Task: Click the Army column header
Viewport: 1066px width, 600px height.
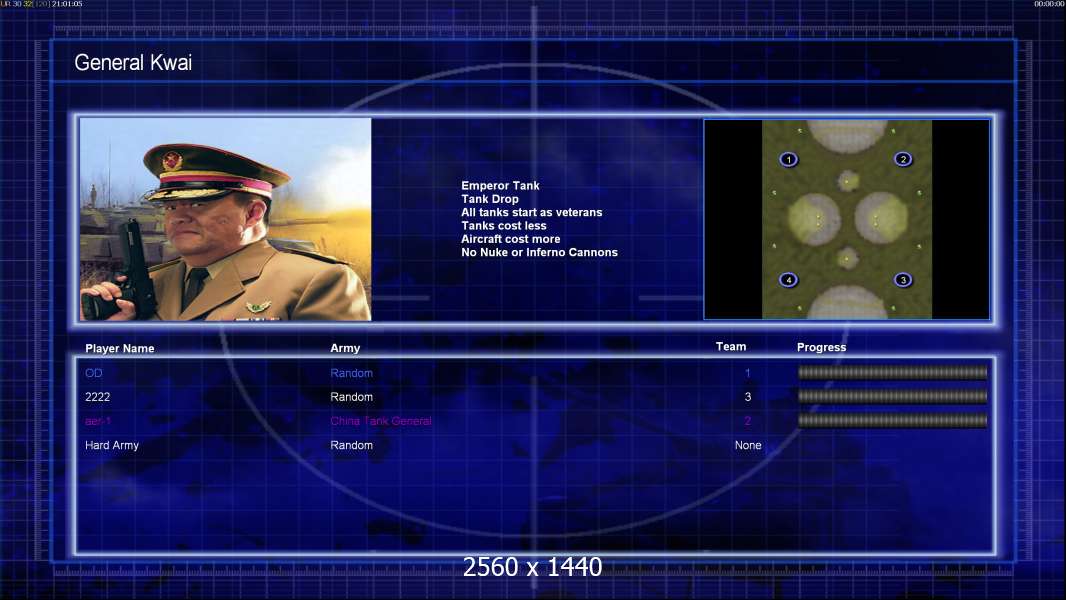Action: [x=345, y=348]
